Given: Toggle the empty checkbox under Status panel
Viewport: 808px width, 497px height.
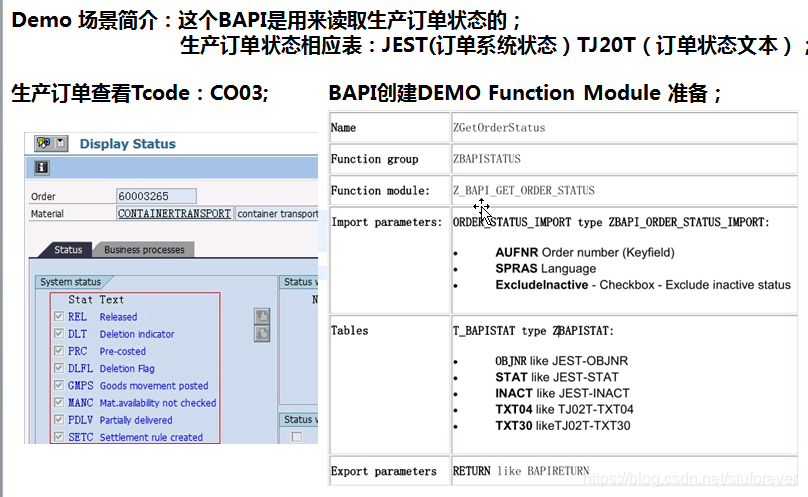Looking at the screenshot, I should point(296,437).
